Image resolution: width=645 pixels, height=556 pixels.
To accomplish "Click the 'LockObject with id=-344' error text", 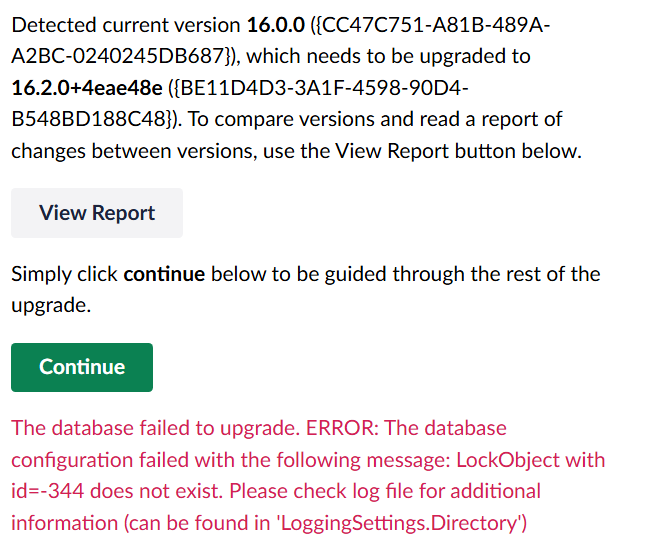I will pyautogui.click(x=520, y=460).
